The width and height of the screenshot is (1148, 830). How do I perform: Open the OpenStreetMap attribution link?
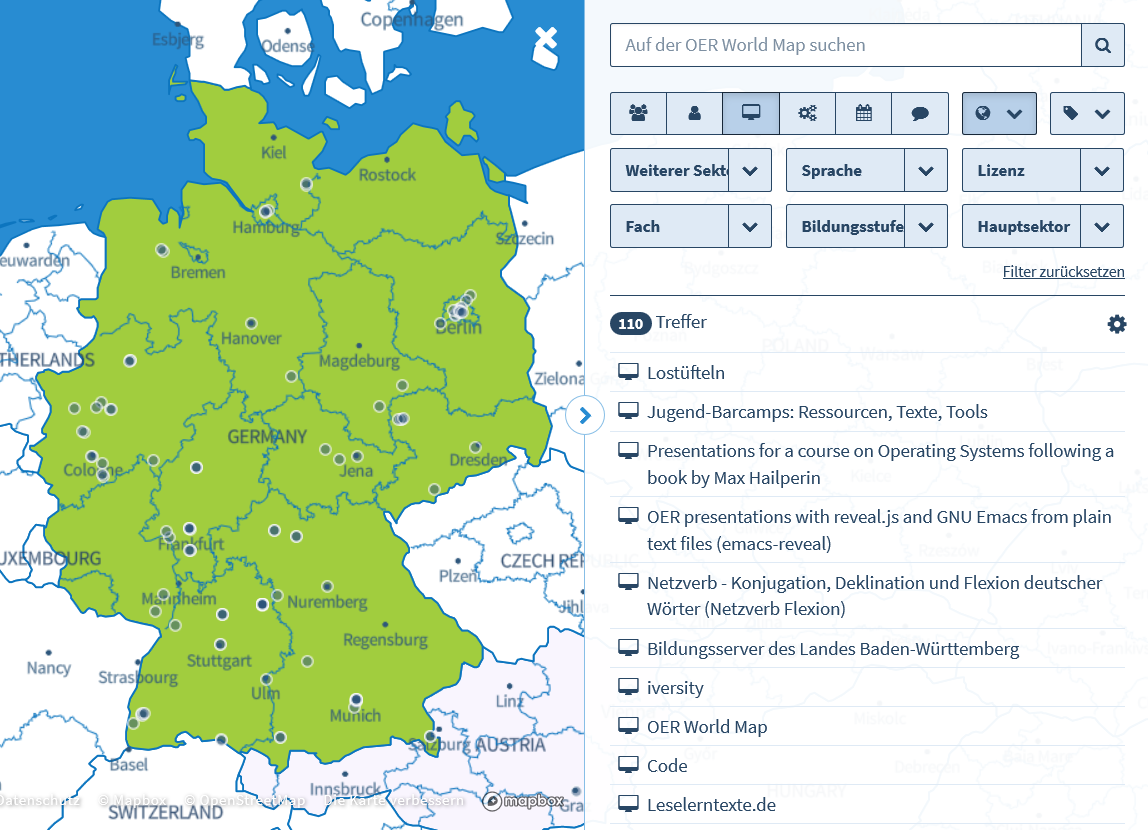(245, 801)
